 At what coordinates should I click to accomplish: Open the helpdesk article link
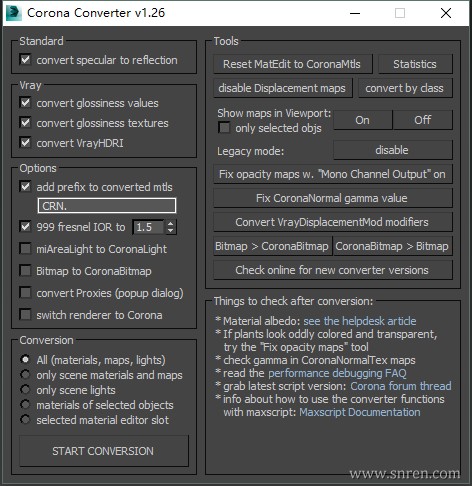[360, 321]
